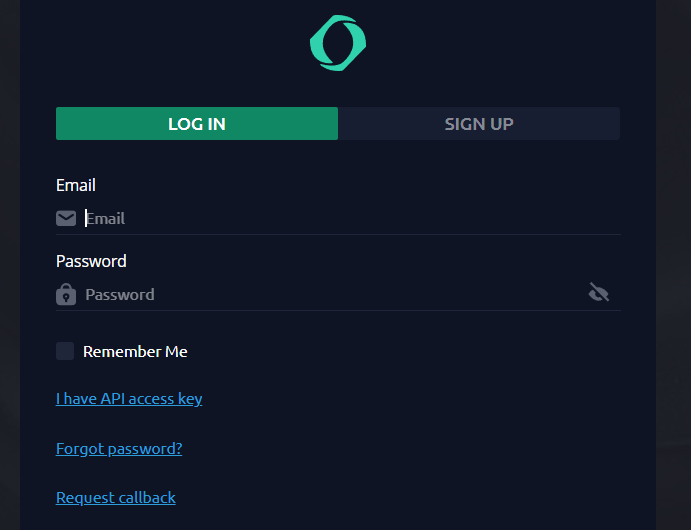This screenshot has height=530, width=691.
Task: Switch to the SIGN UP tab
Action: tap(479, 124)
